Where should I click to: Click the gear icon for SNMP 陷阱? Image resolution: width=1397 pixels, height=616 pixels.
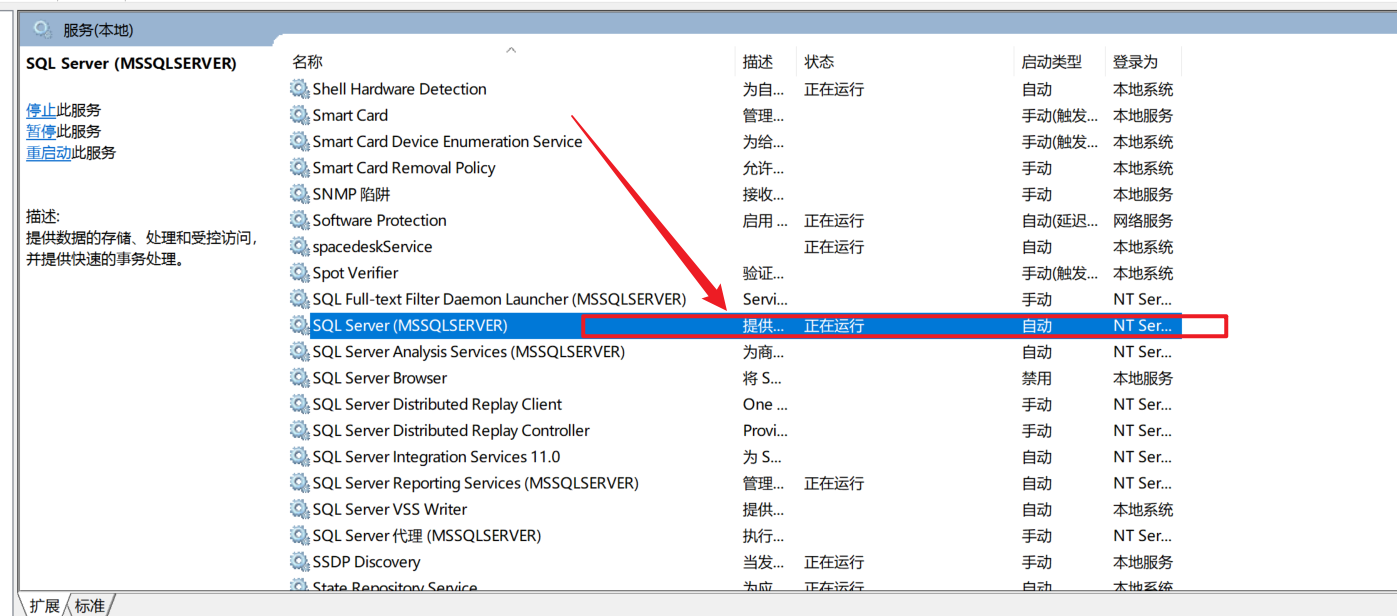click(x=300, y=194)
